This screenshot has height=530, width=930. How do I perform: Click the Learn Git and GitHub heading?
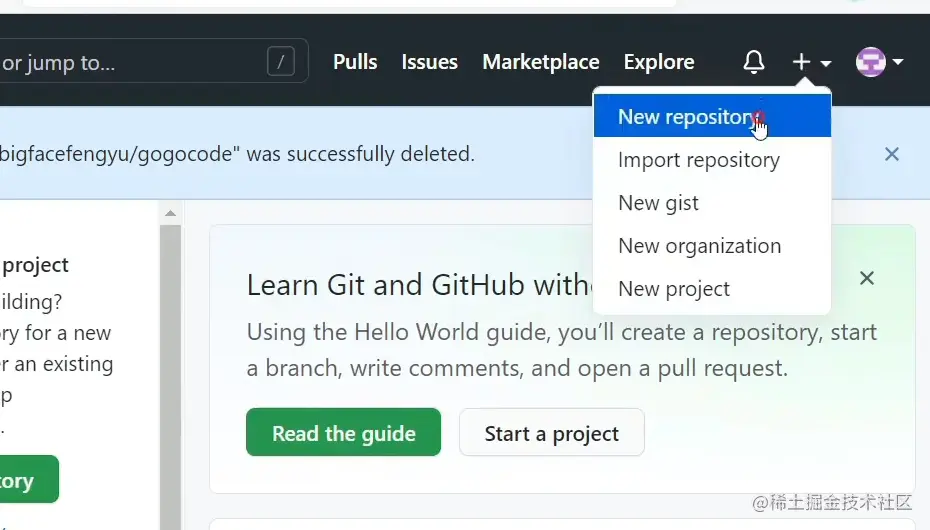(x=418, y=285)
